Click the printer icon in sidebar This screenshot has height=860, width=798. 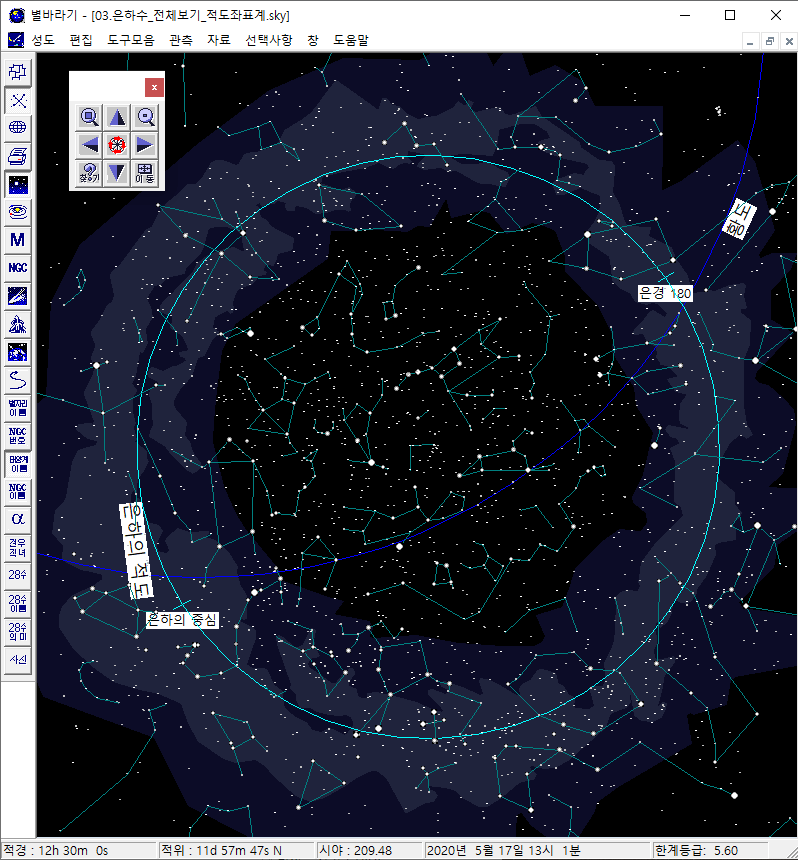pyautogui.click(x=18, y=156)
